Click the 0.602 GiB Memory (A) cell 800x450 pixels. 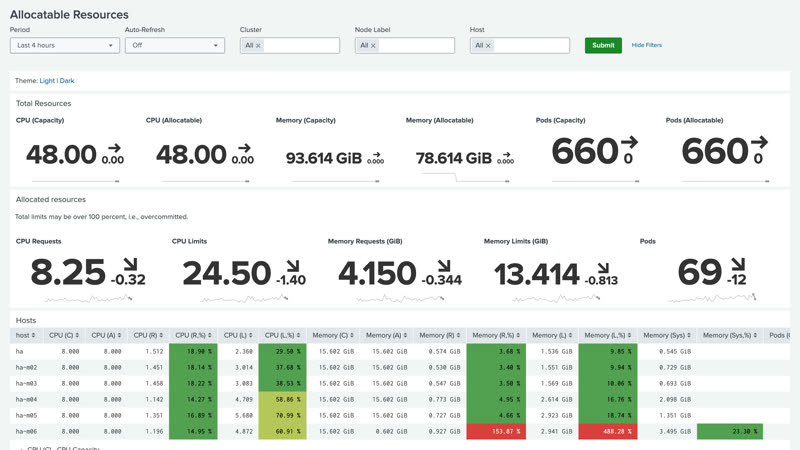coord(386,431)
